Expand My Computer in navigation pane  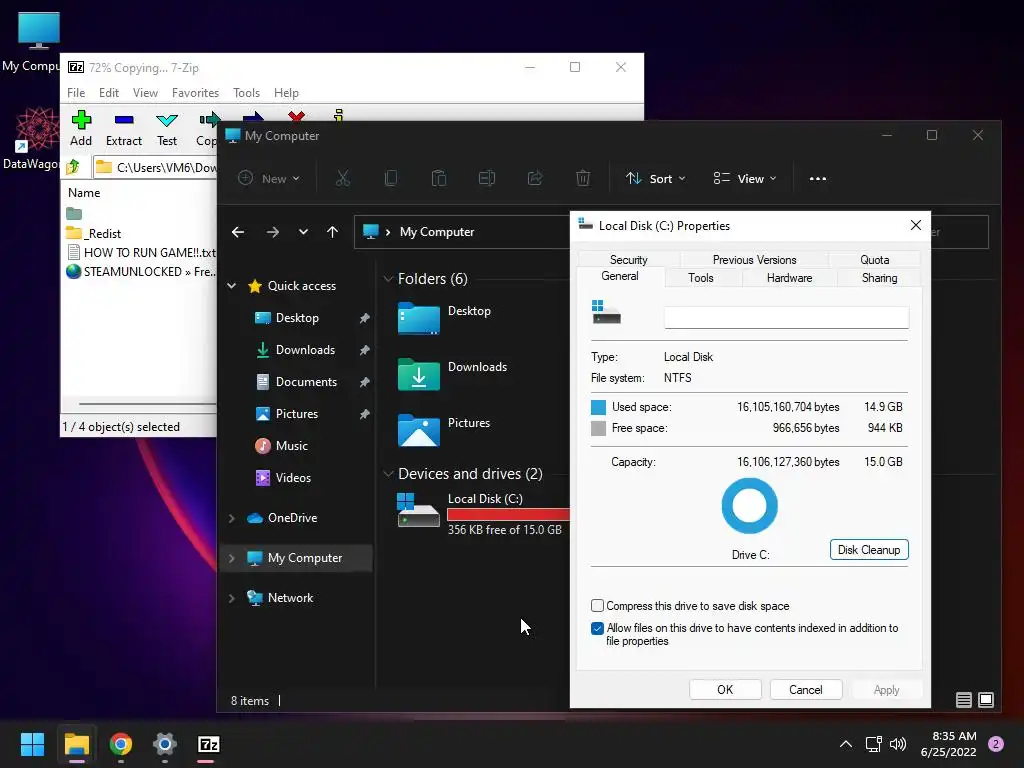click(231, 558)
